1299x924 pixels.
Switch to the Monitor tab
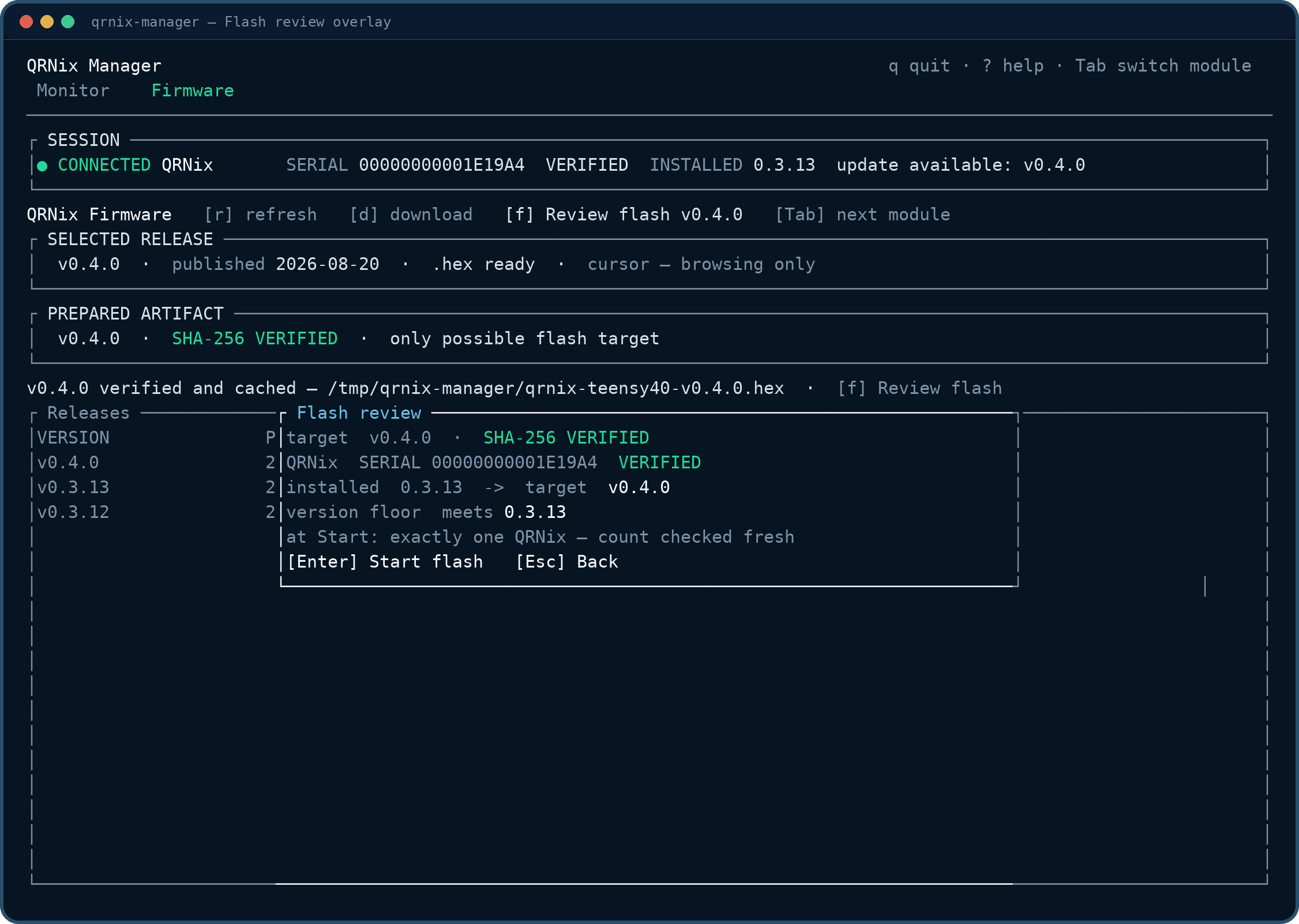73,91
